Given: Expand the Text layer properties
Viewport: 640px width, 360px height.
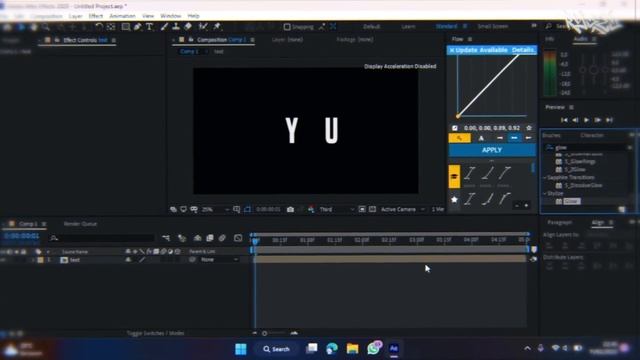Looking at the screenshot, I should (33, 260).
